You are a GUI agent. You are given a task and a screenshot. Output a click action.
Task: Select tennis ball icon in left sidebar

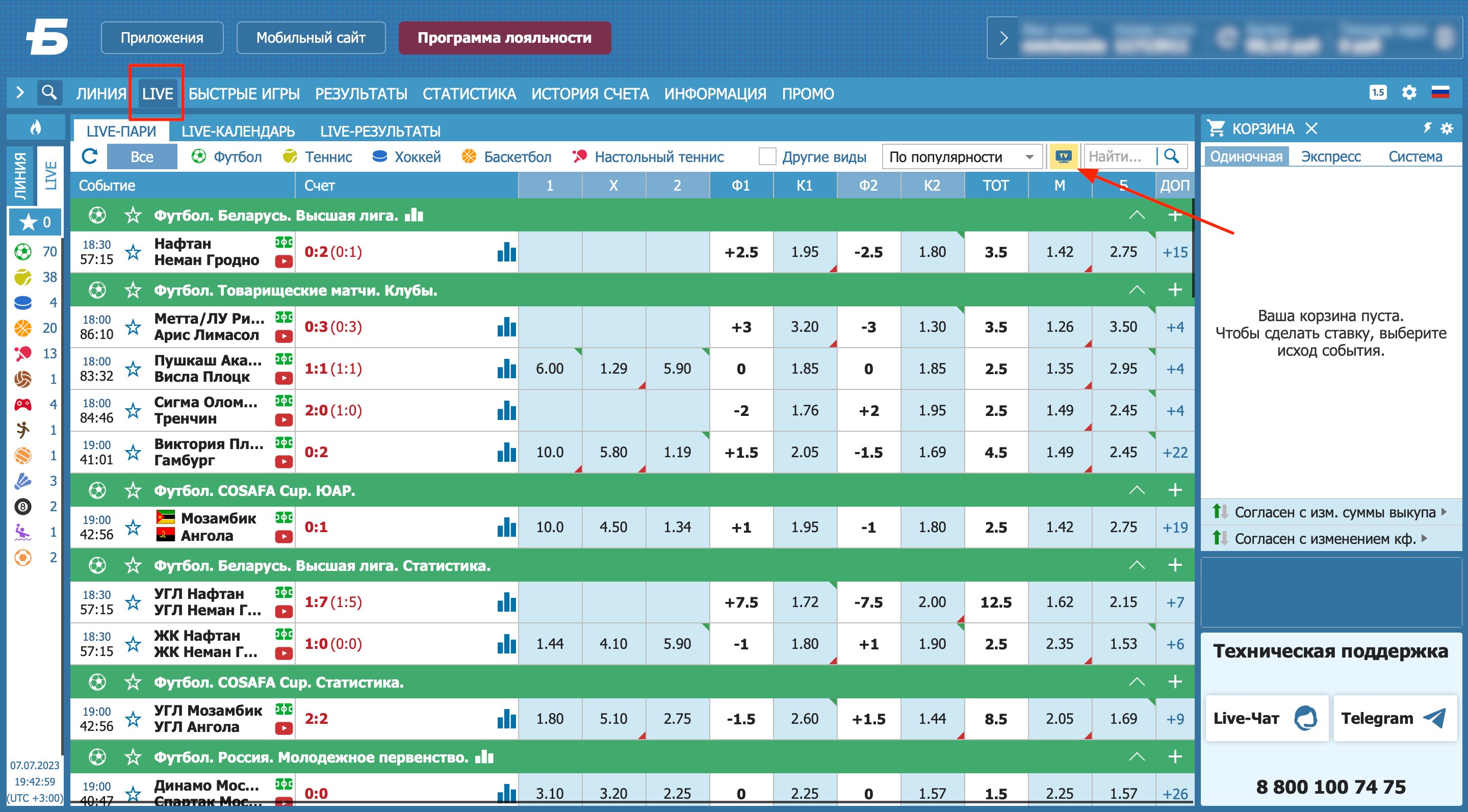(x=23, y=277)
